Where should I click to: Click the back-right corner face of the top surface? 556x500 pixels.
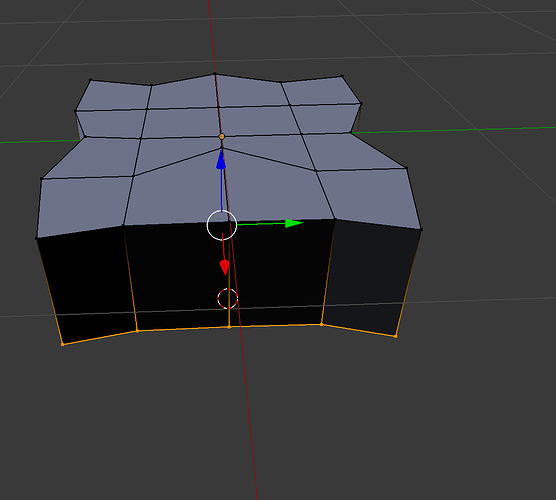[x=321, y=90]
